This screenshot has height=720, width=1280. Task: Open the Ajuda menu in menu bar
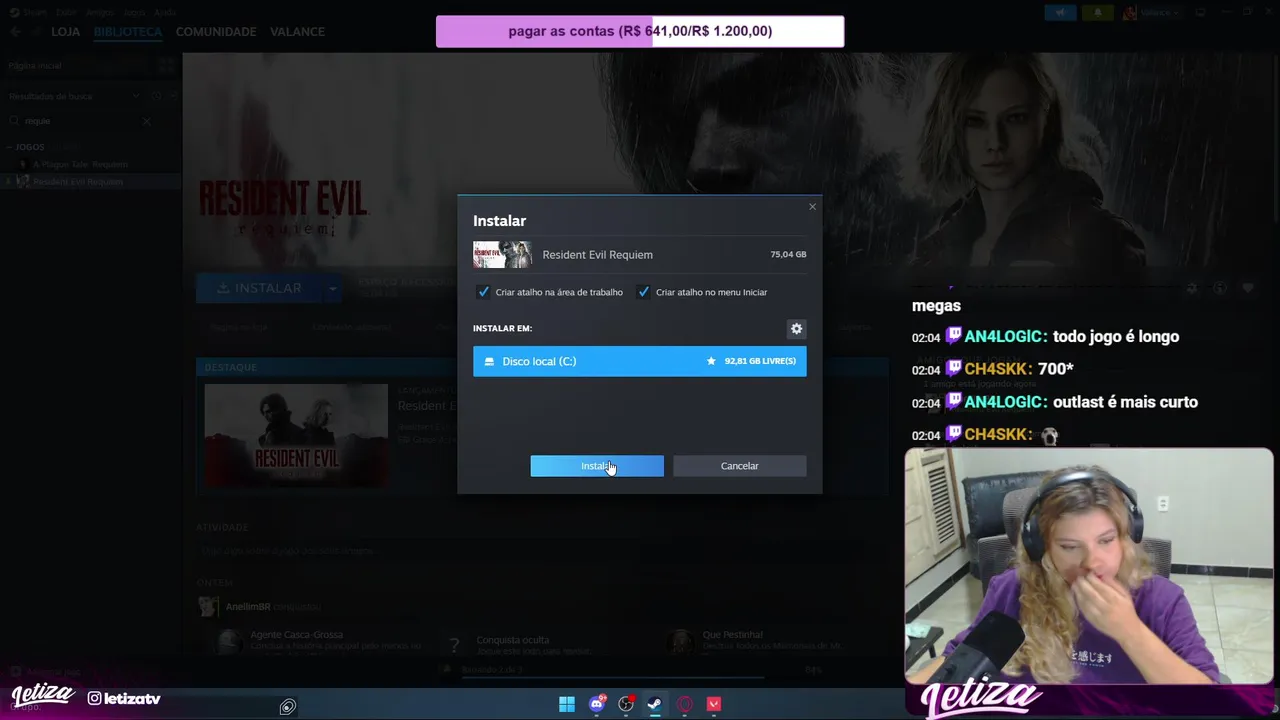pyautogui.click(x=165, y=12)
